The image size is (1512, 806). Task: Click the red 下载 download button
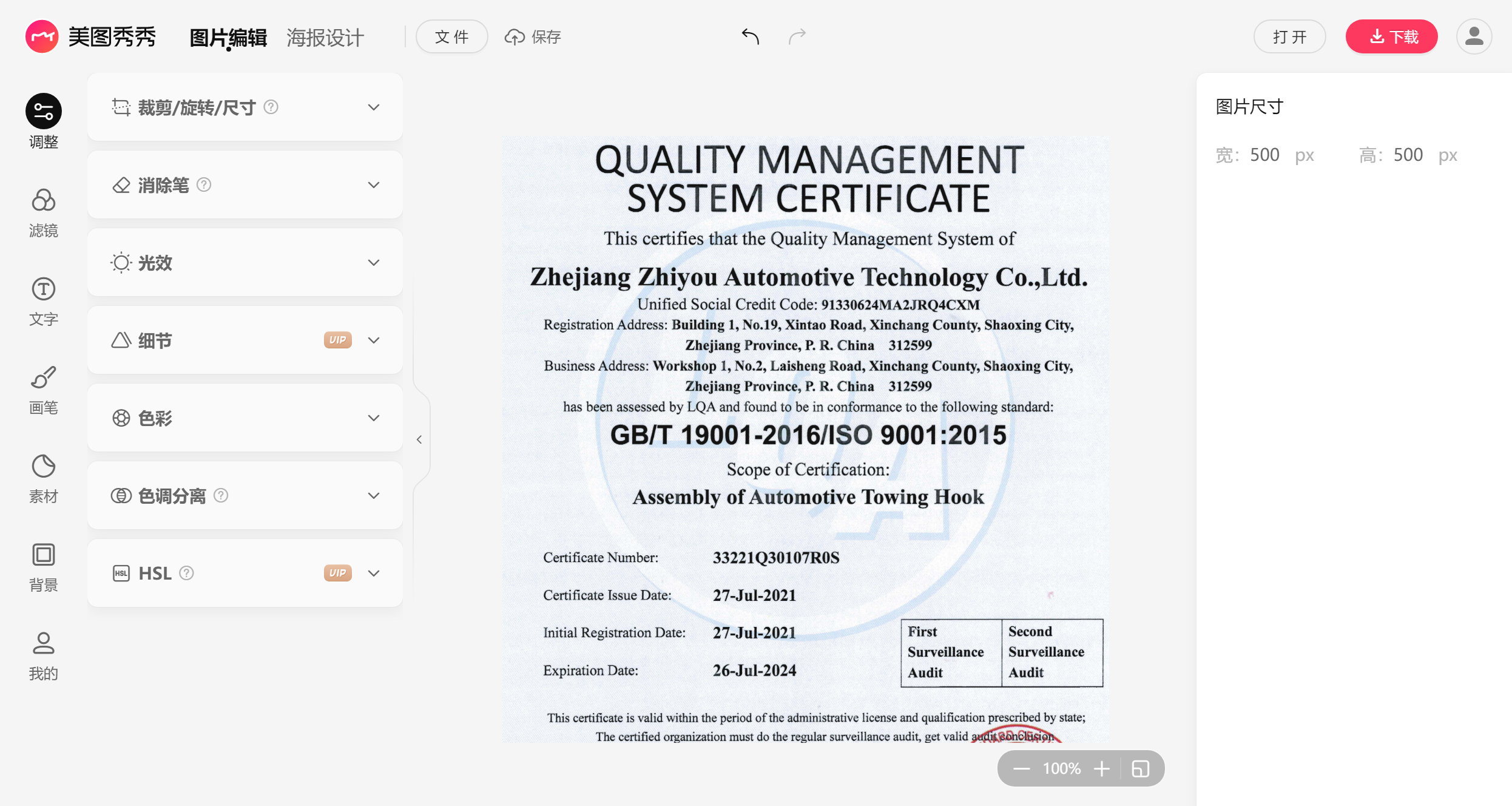[1391, 37]
